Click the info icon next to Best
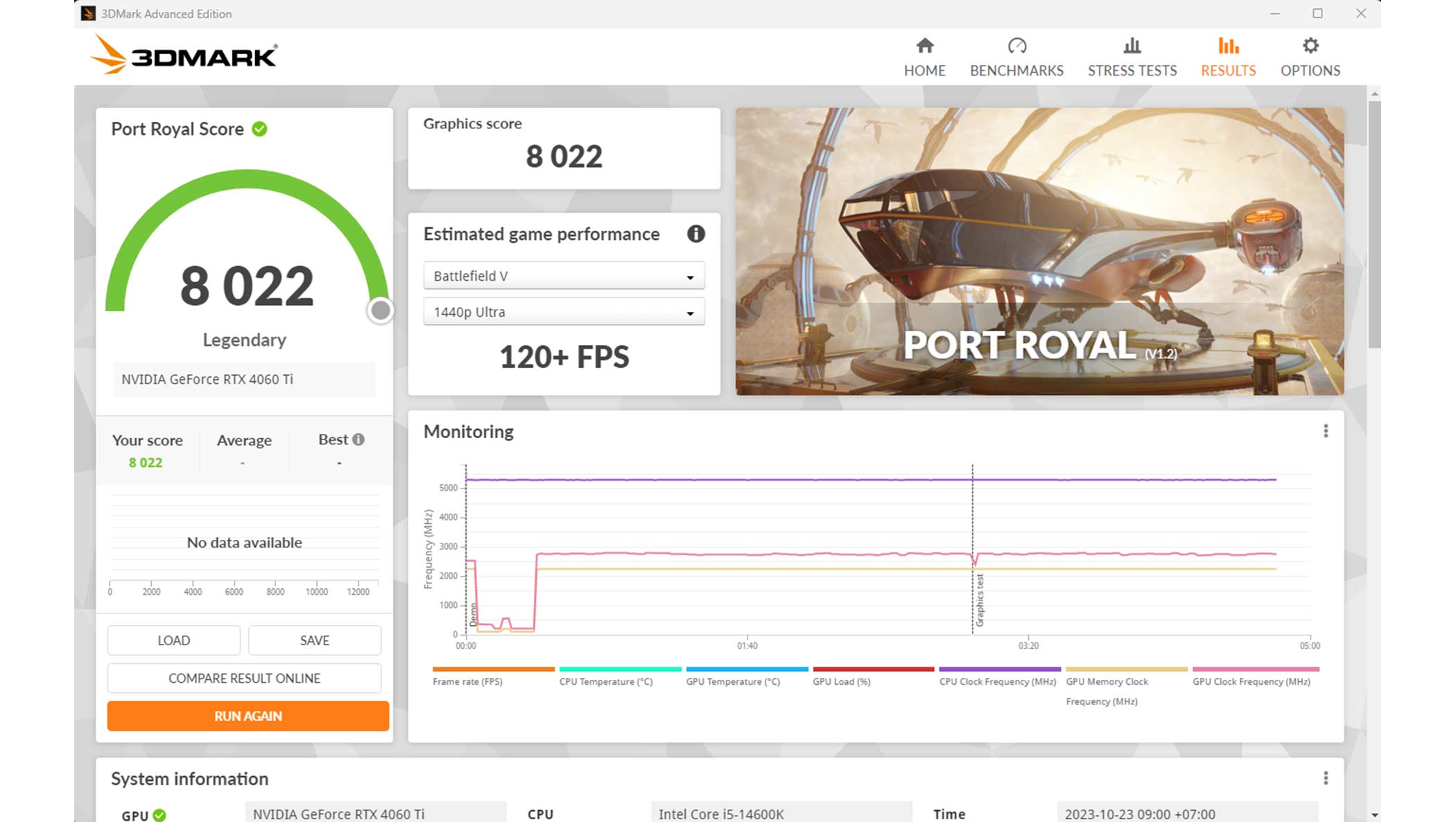 [x=358, y=439]
